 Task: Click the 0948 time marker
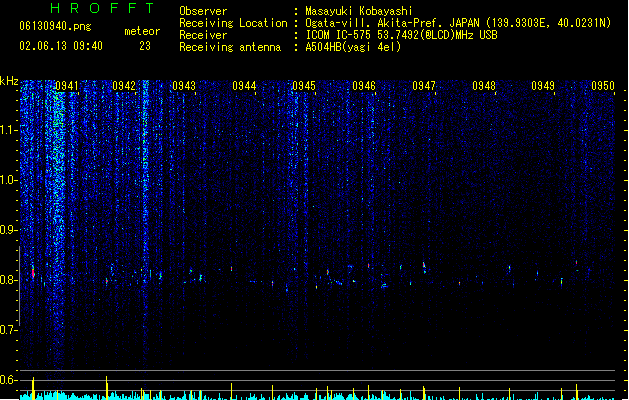[x=484, y=86]
